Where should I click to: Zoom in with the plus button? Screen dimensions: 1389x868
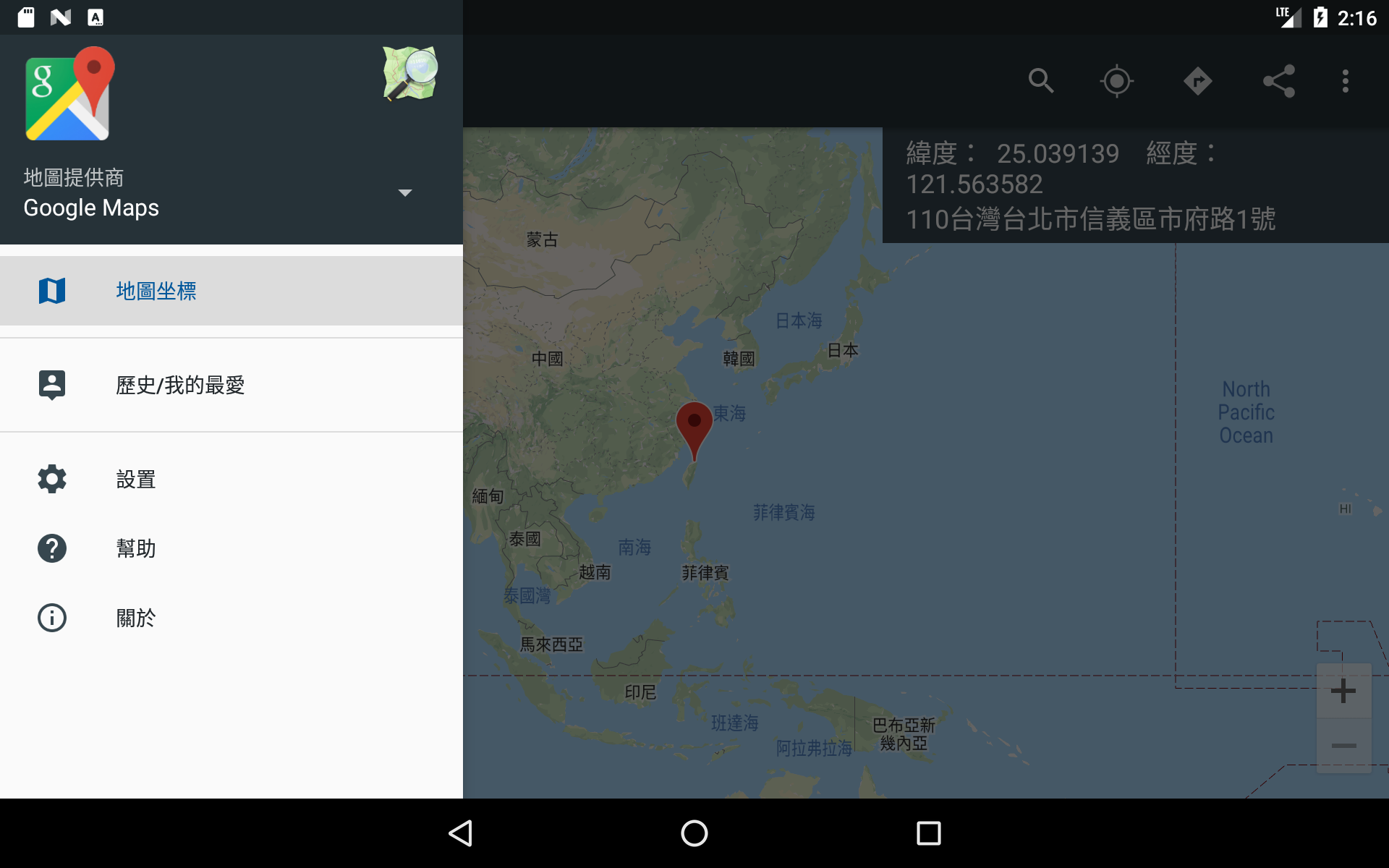[x=1343, y=691]
